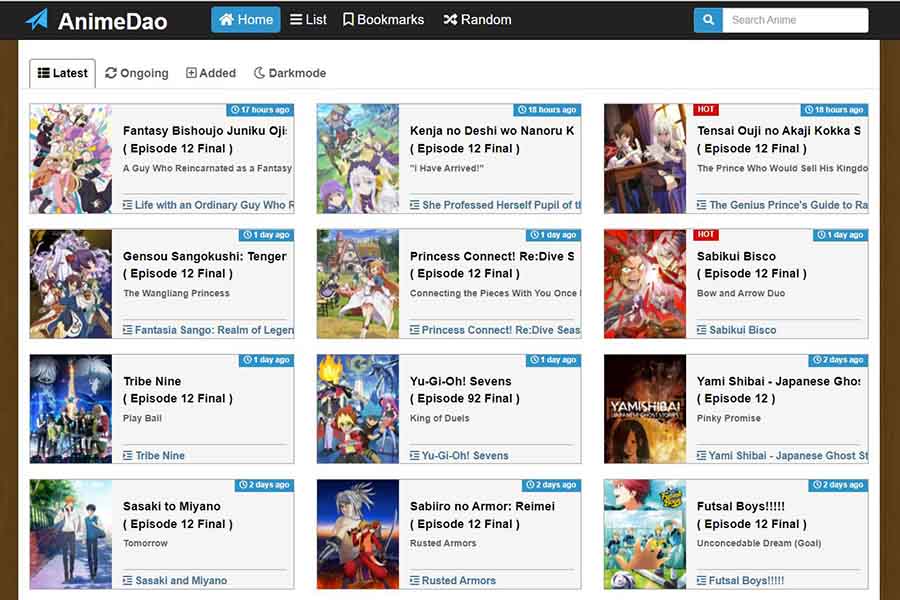Open Gensou Sangokushi: Tengen episode title
The width and height of the screenshot is (900, 600).
coord(205,264)
